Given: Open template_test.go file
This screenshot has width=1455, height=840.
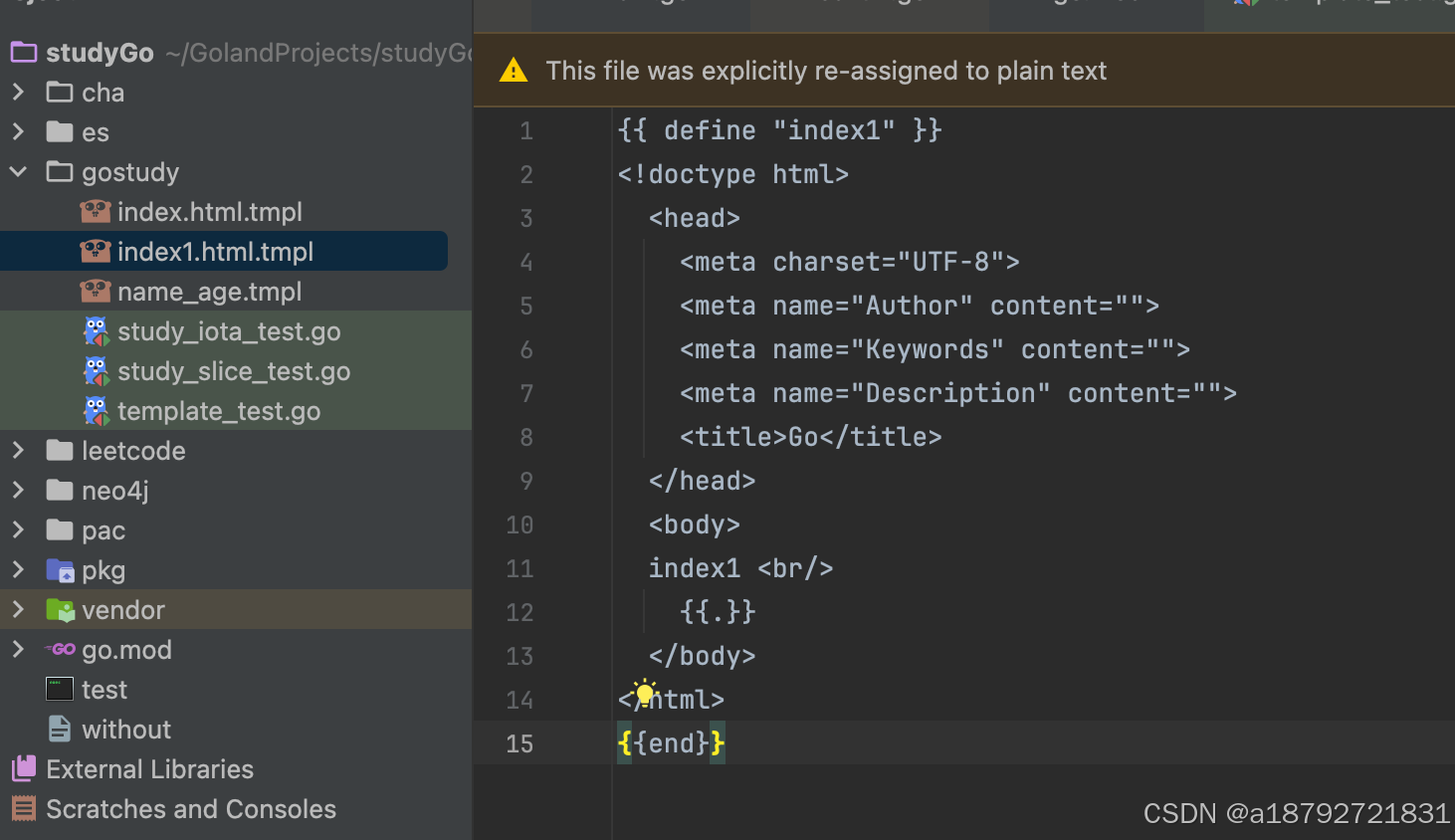Looking at the screenshot, I should (x=219, y=411).
